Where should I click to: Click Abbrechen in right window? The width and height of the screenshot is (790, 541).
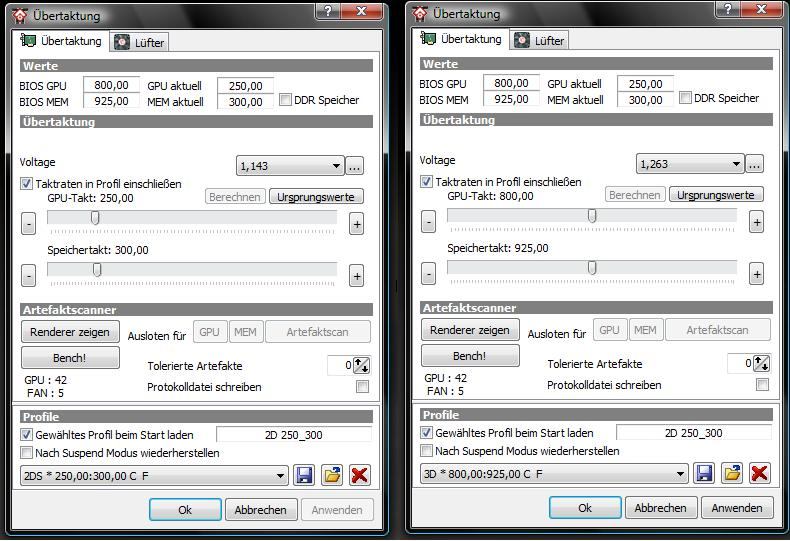[x=661, y=508]
